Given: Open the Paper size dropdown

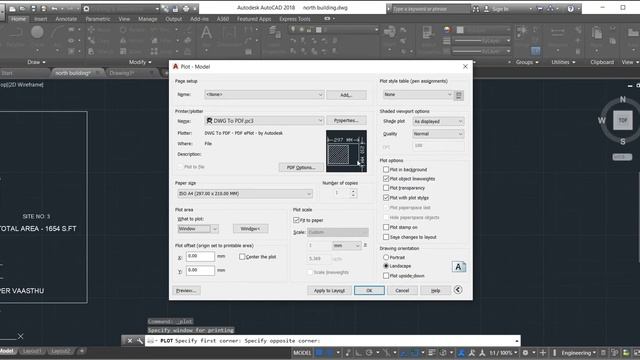Looking at the screenshot, I should click(245, 193).
